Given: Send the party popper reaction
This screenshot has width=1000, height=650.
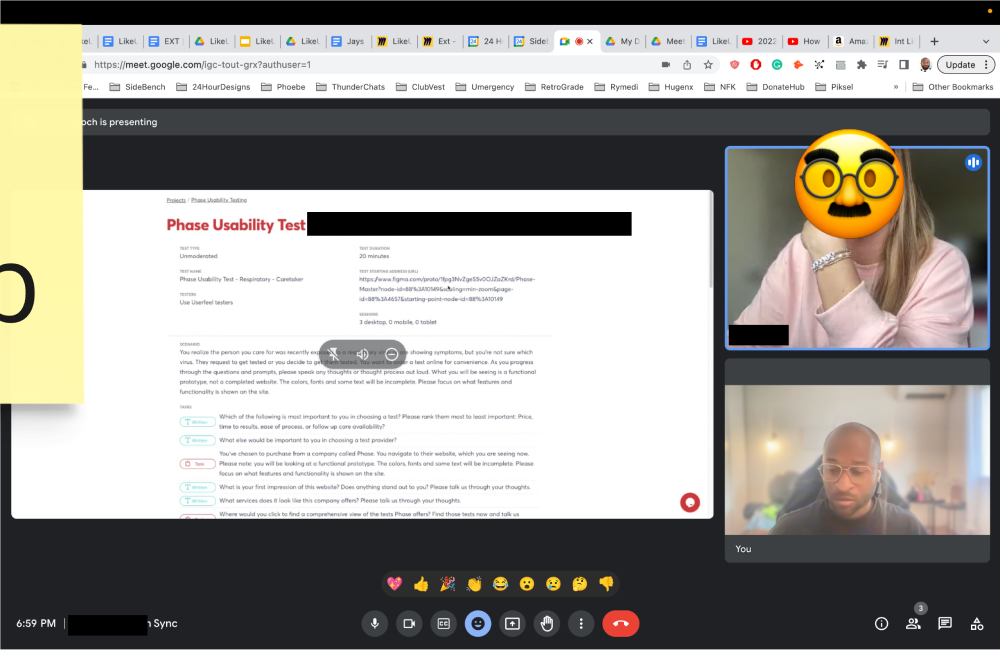Looking at the screenshot, I should (448, 584).
